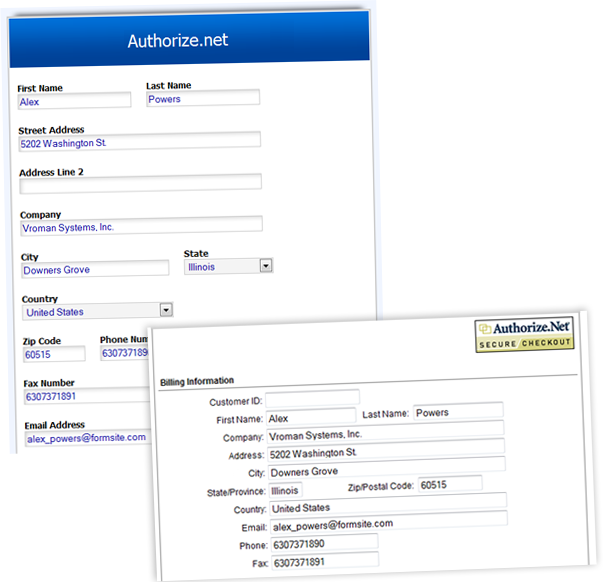Click the Email Address label in the form
Viewport: 606px width, 582px height.
[x=54, y=425]
